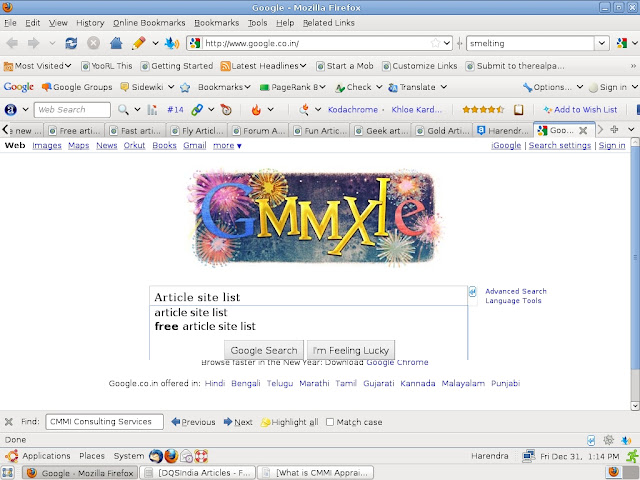Click the Thunderbird mail panel launcher
The width and height of the screenshot is (640, 480).
click(156, 456)
